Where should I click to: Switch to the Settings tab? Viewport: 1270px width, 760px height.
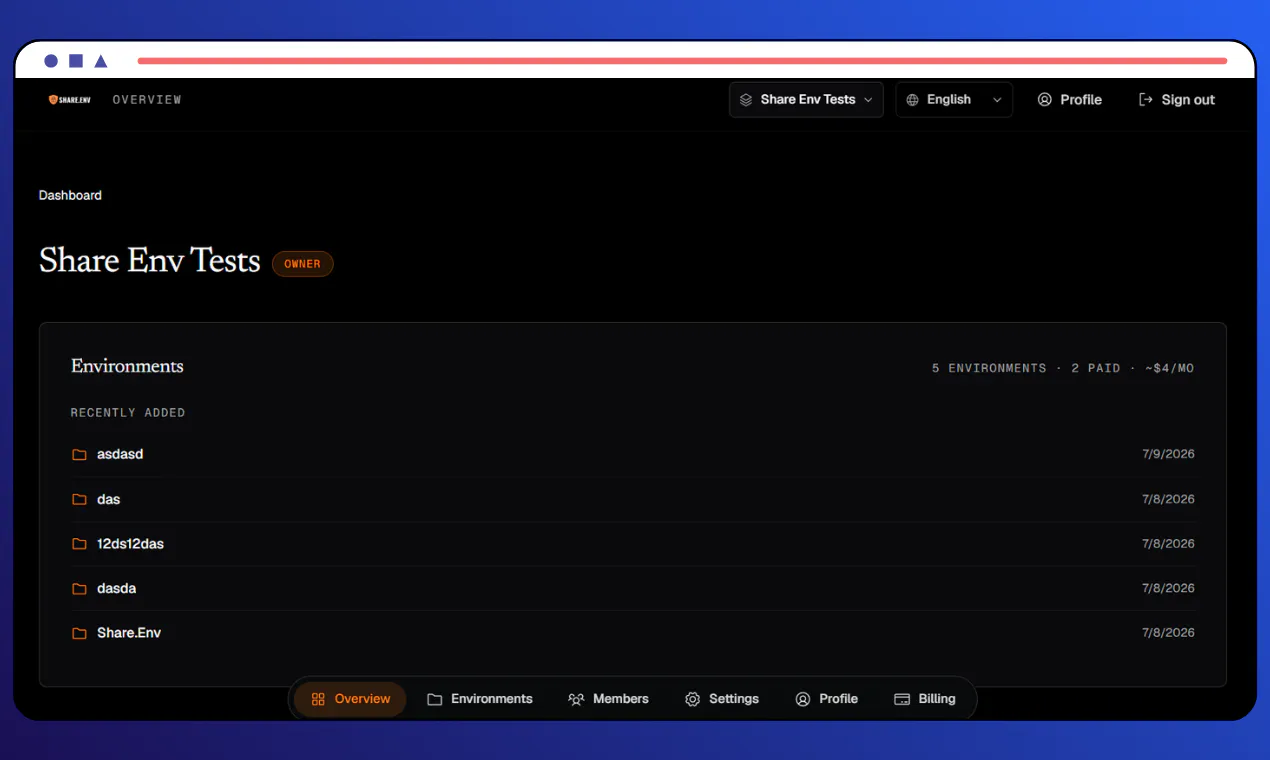(x=722, y=699)
